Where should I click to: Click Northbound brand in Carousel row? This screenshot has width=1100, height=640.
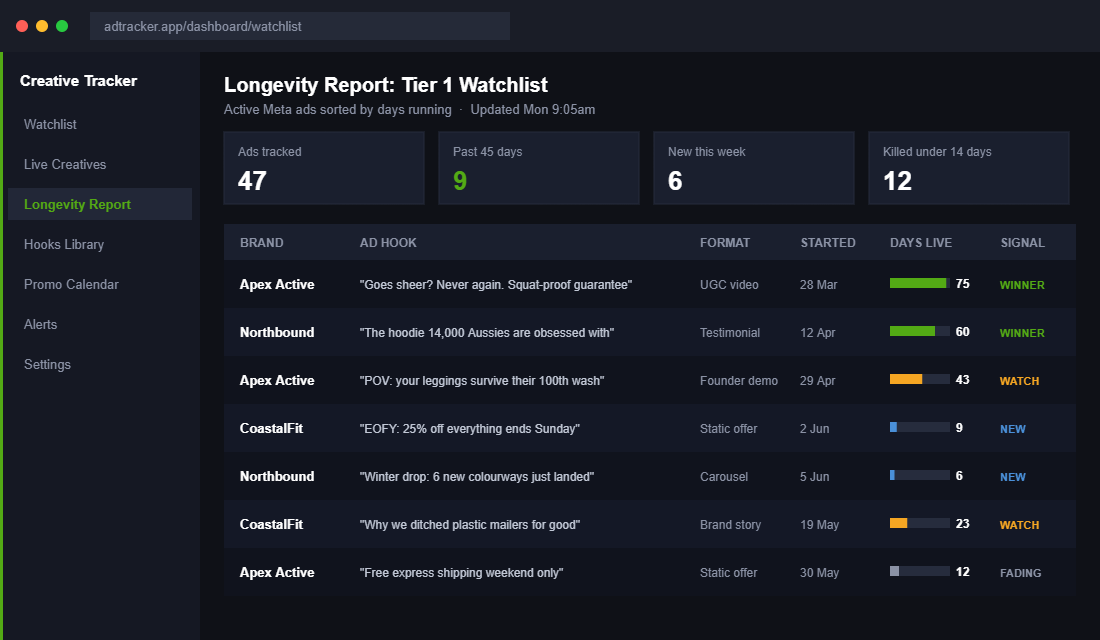click(x=277, y=476)
